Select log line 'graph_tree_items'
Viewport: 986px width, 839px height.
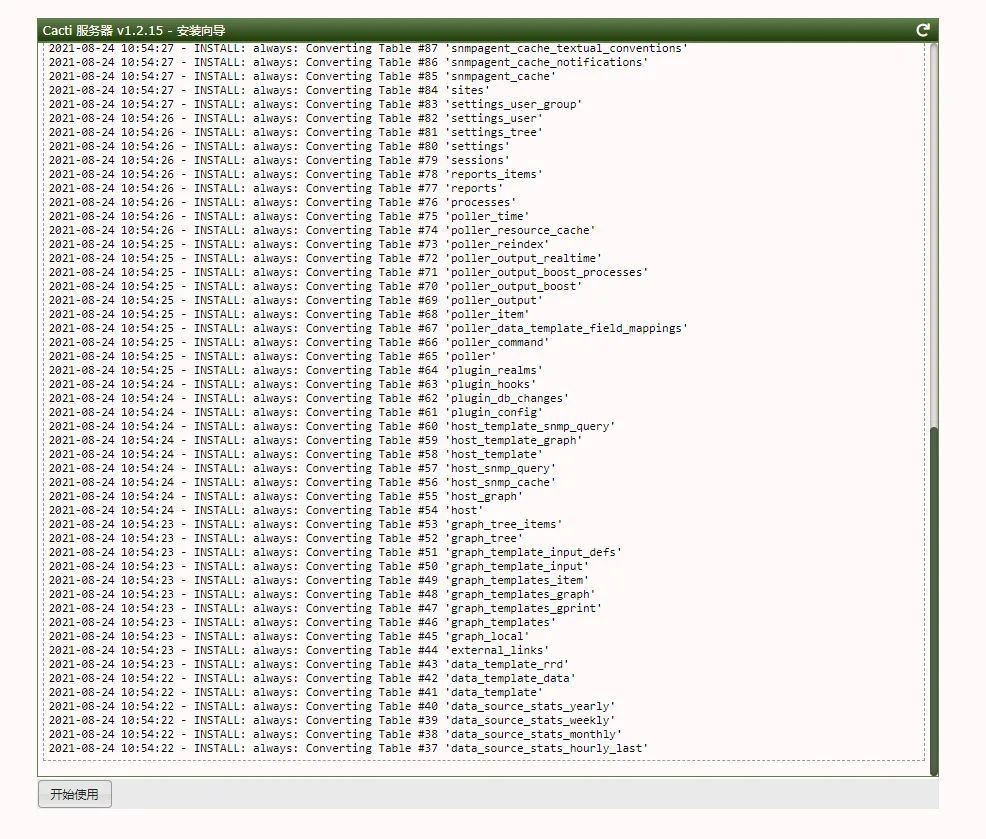click(x=305, y=524)
